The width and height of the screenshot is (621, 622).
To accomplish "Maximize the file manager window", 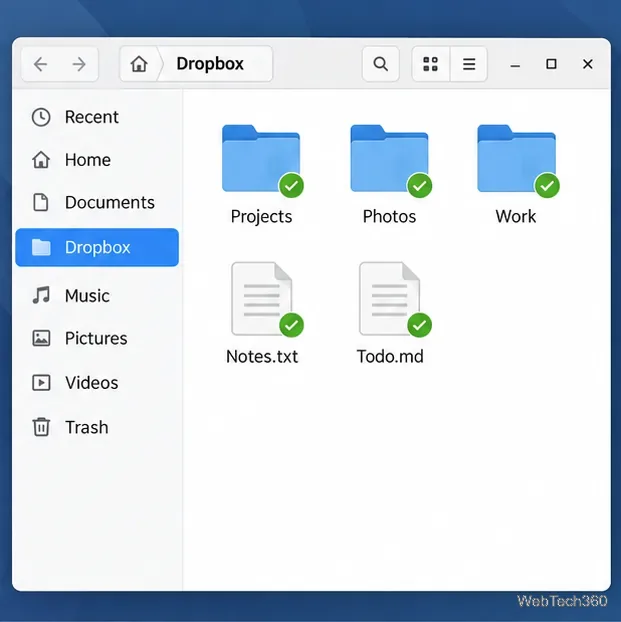I will 551,64.
